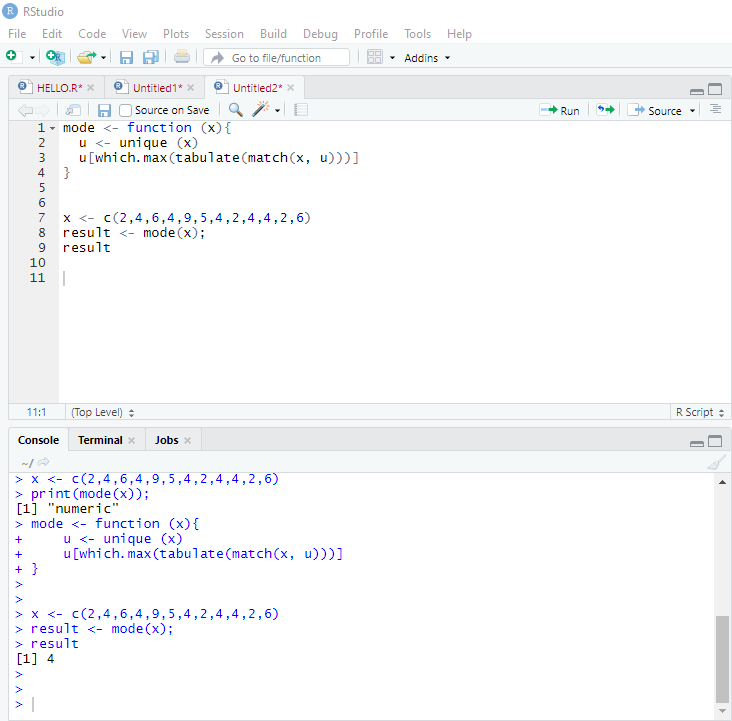732x721 pixels.
Task: Open the R Script file type selector
Action: 699,412
